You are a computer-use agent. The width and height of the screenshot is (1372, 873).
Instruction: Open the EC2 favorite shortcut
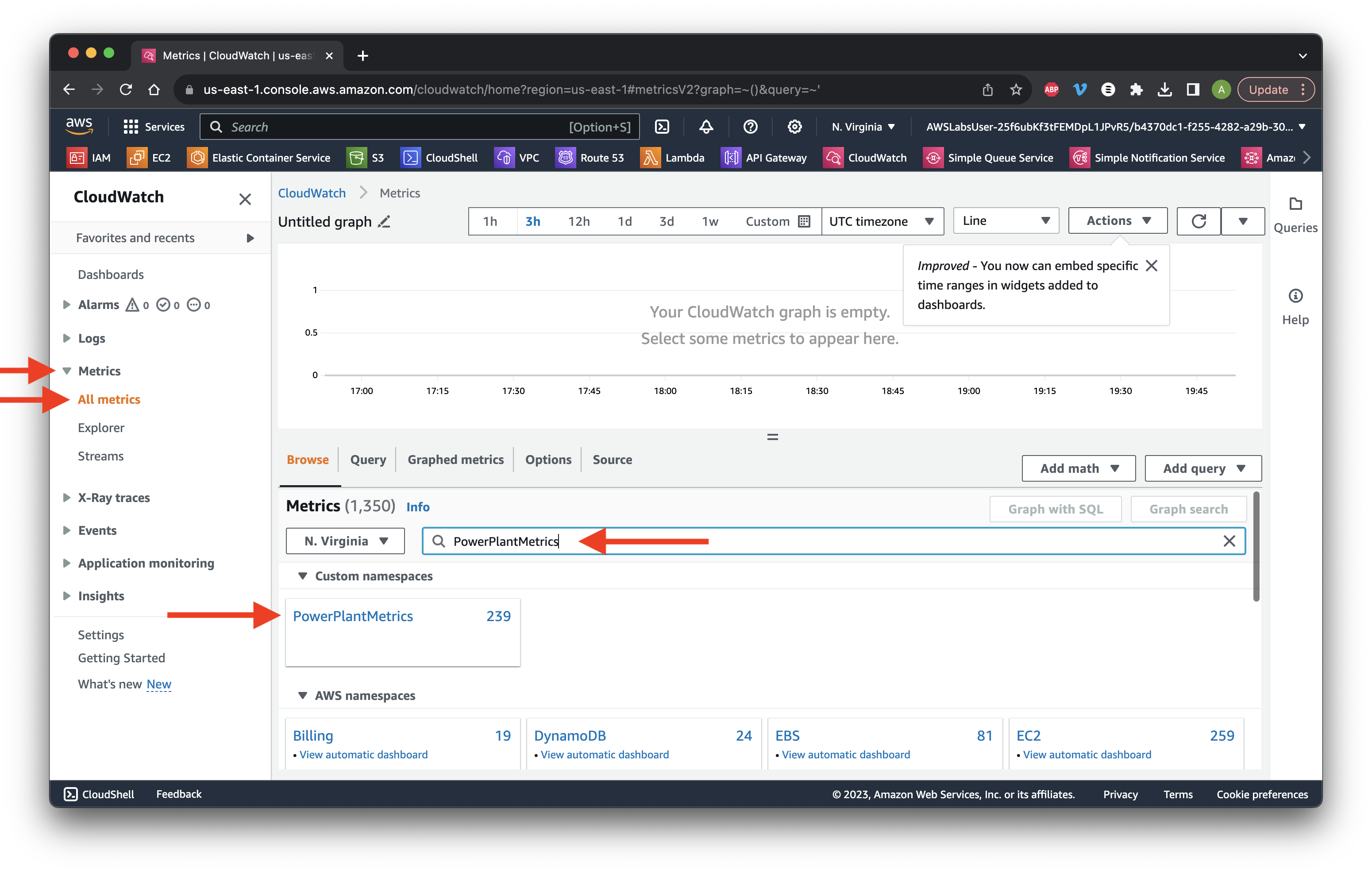click(x=149, y=157)
